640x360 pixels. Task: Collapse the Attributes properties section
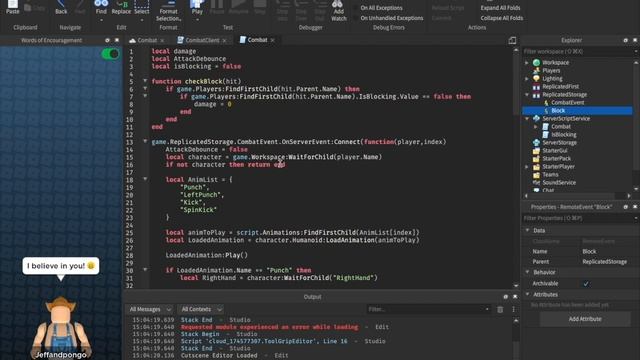click(527, 294)
